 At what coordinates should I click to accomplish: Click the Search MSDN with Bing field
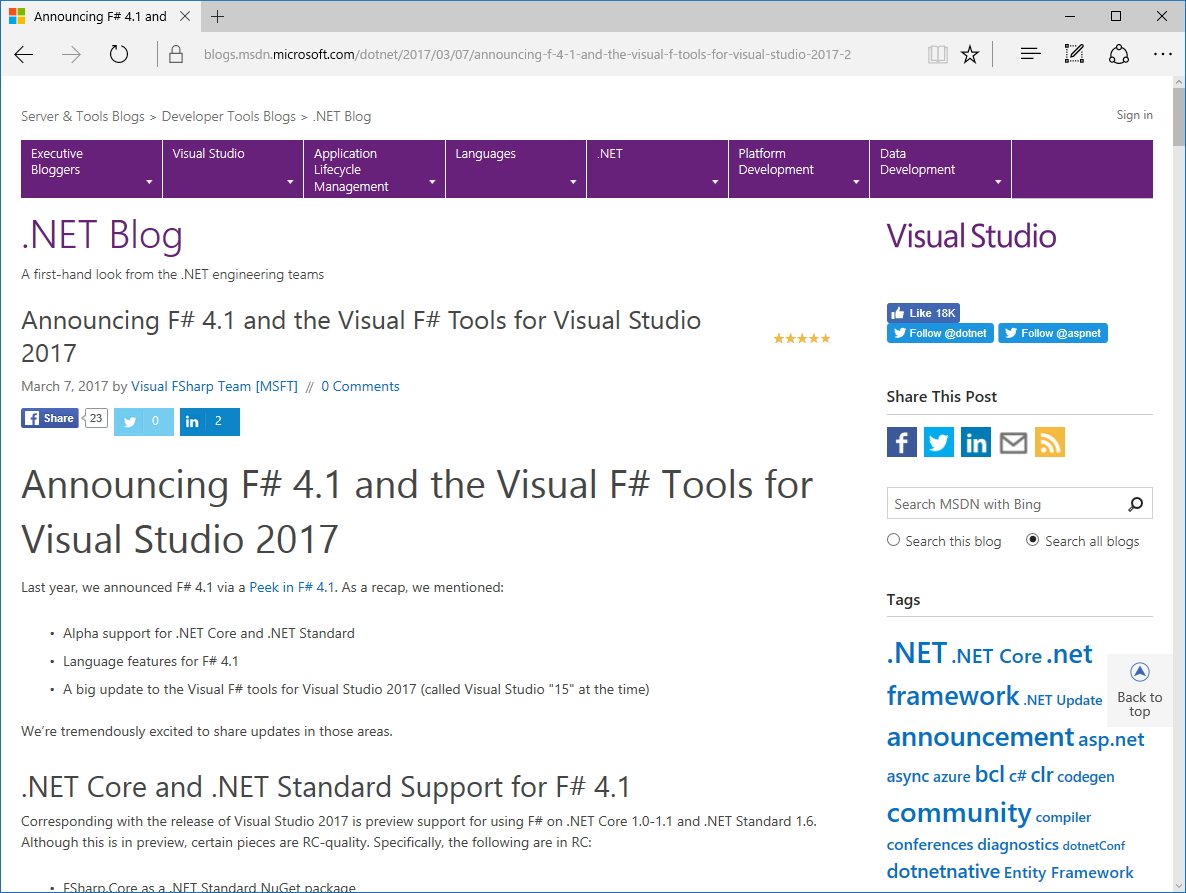1004,504
